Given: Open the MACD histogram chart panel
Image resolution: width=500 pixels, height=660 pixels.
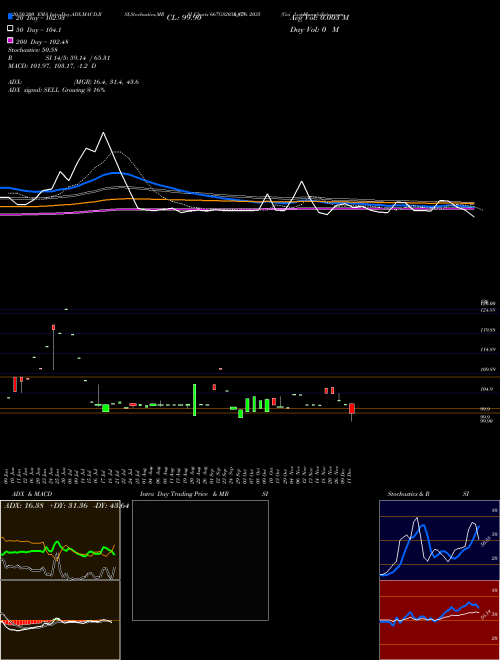Looking at the screenshot, I should tap(60, 620).
